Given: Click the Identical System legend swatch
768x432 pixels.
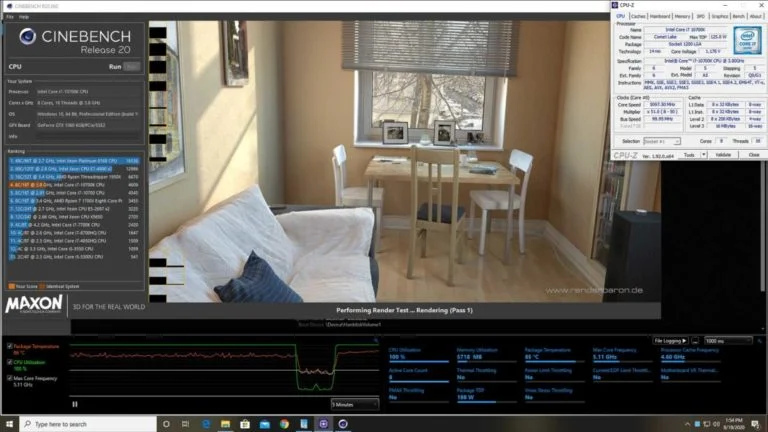Looking at the screenshot, I should [x=42, y=287].
